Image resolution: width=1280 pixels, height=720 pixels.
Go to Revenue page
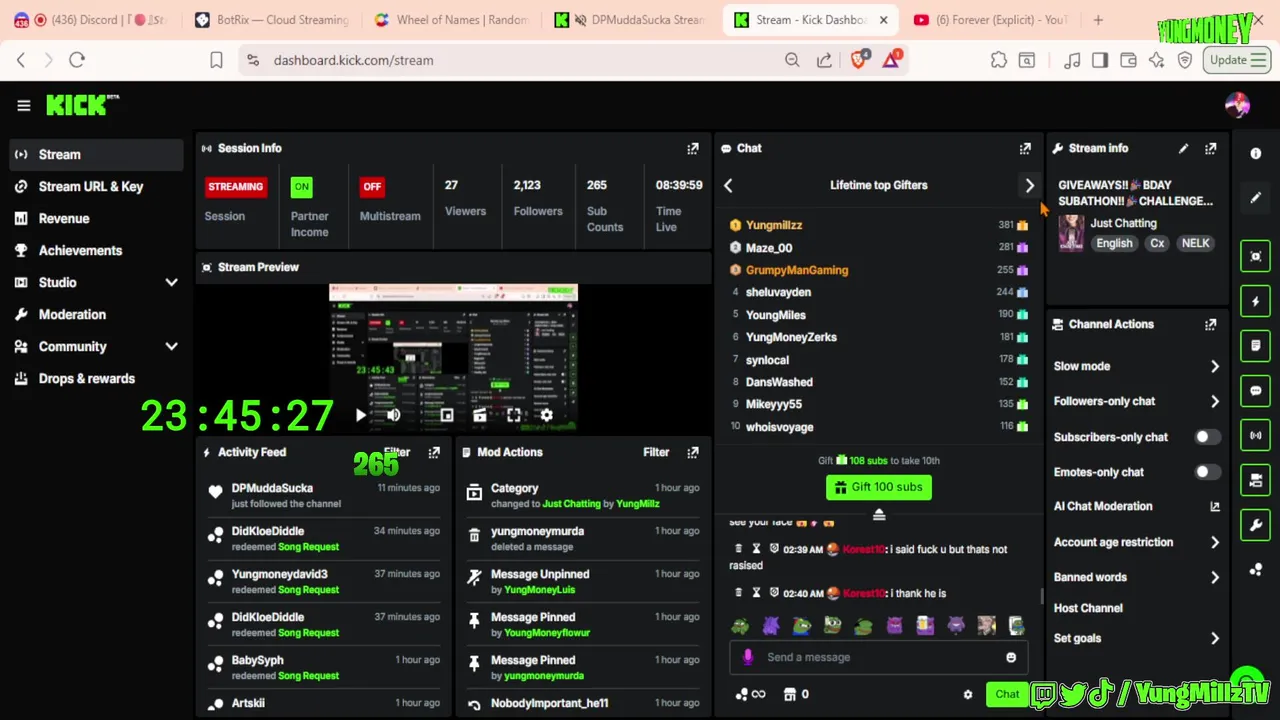[96, 218]
